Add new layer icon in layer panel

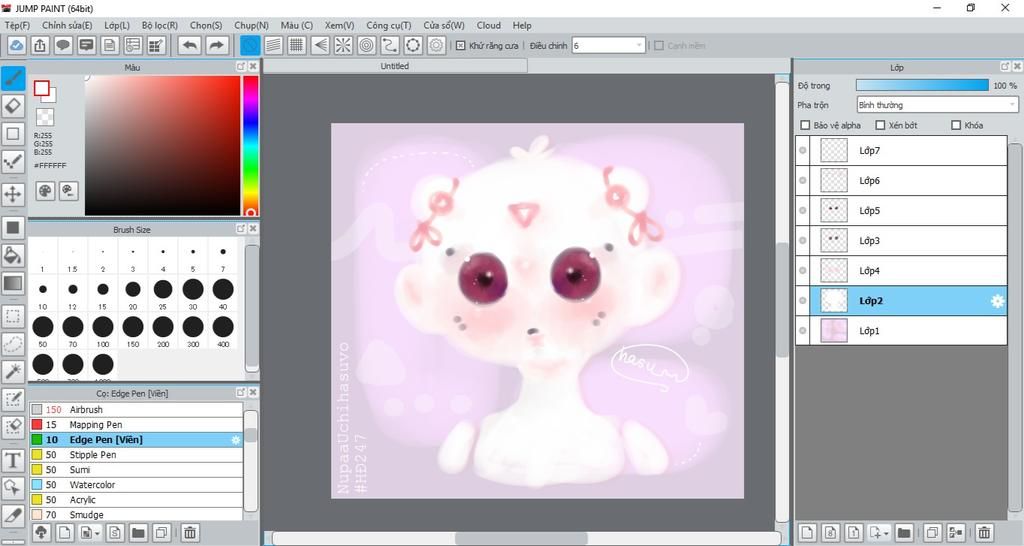pos(807,532)
